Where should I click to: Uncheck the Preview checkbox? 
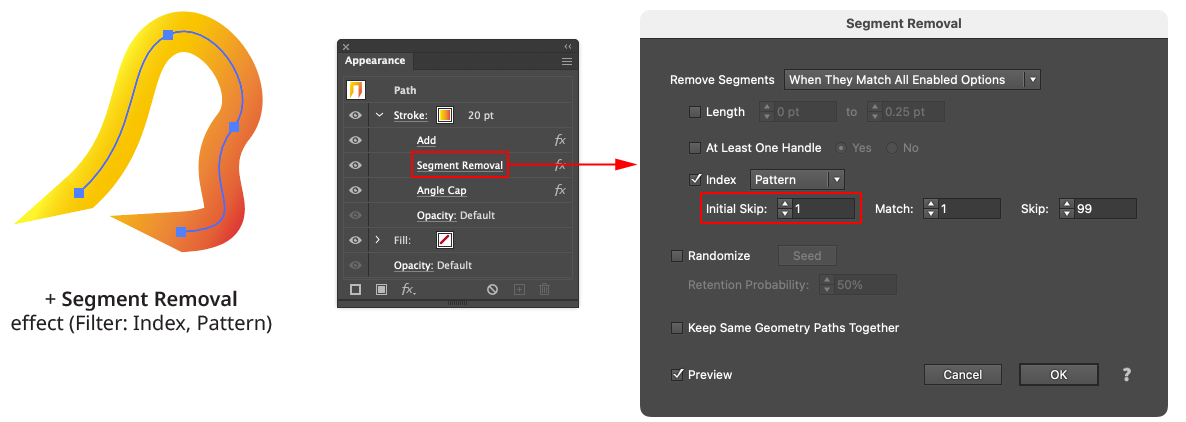678,375
